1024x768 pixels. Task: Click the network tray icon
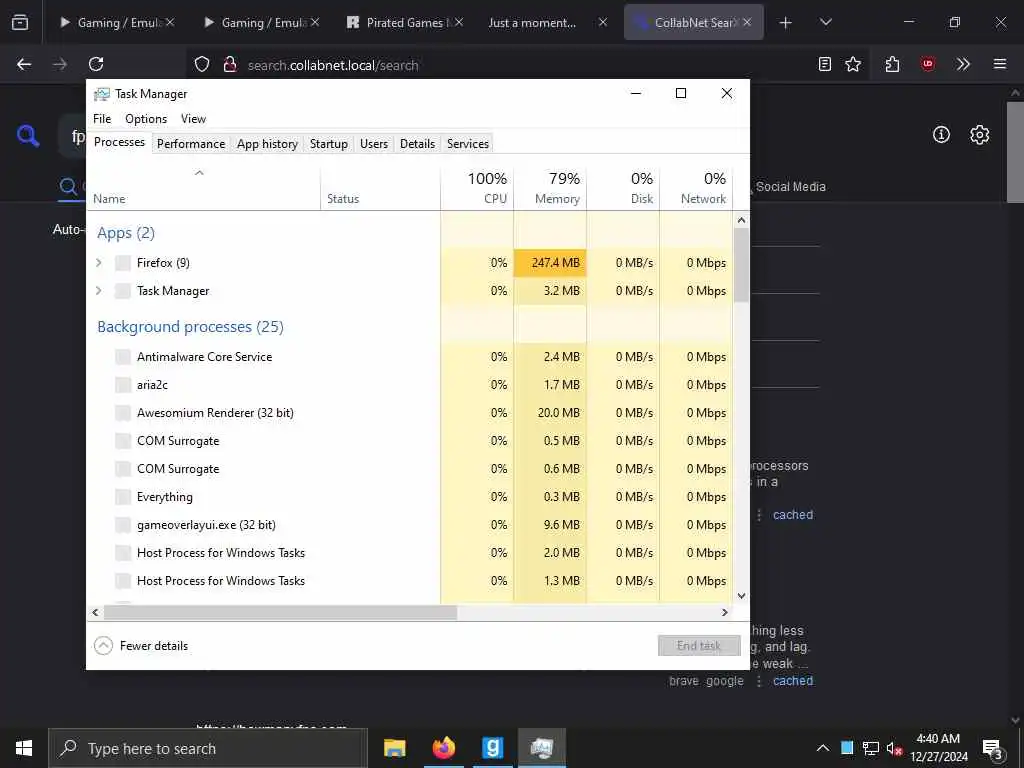(871, 748)
